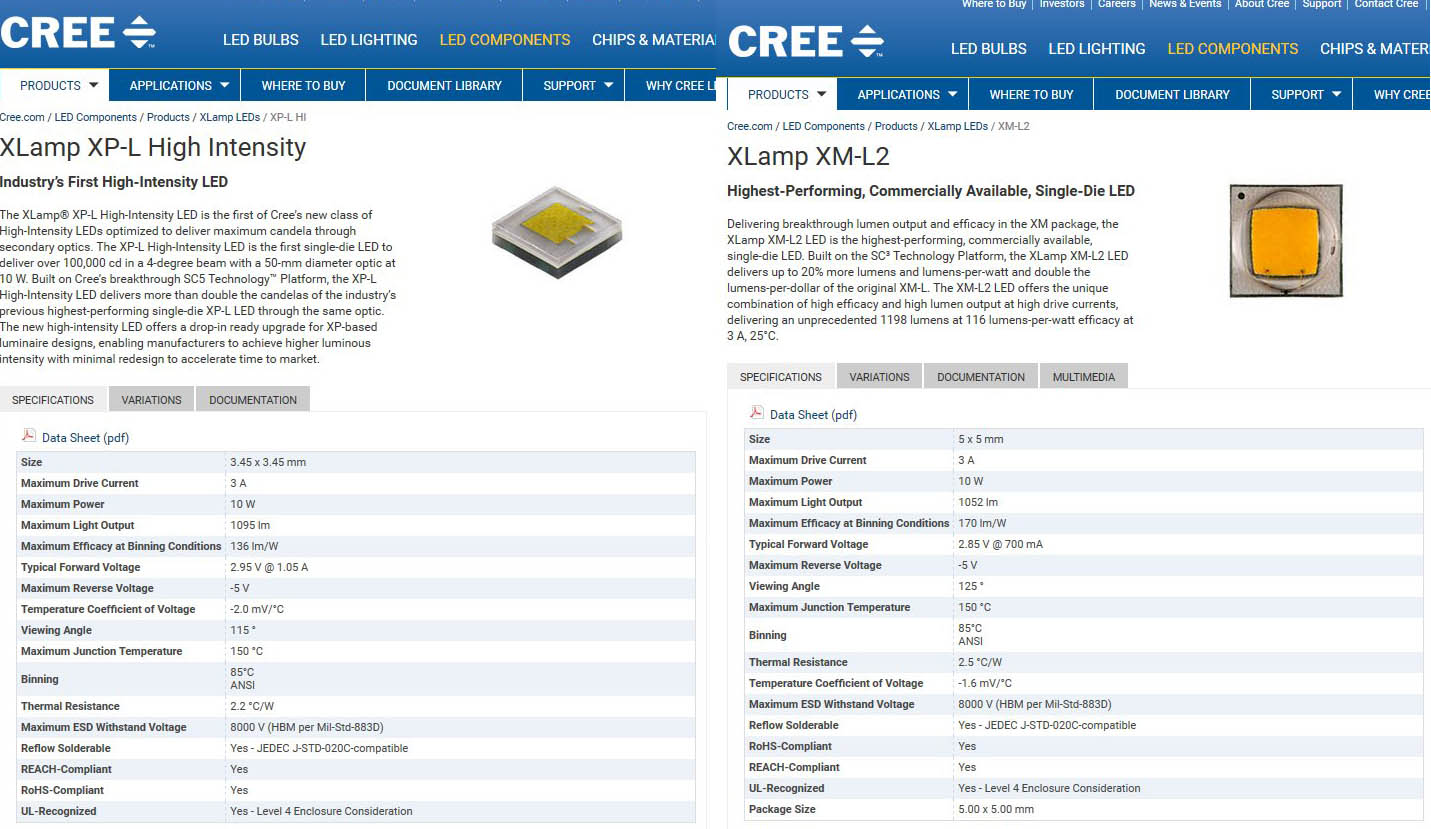
Task: Click the 5.00 x 5.00 mm package size
Action: point(996,809)
